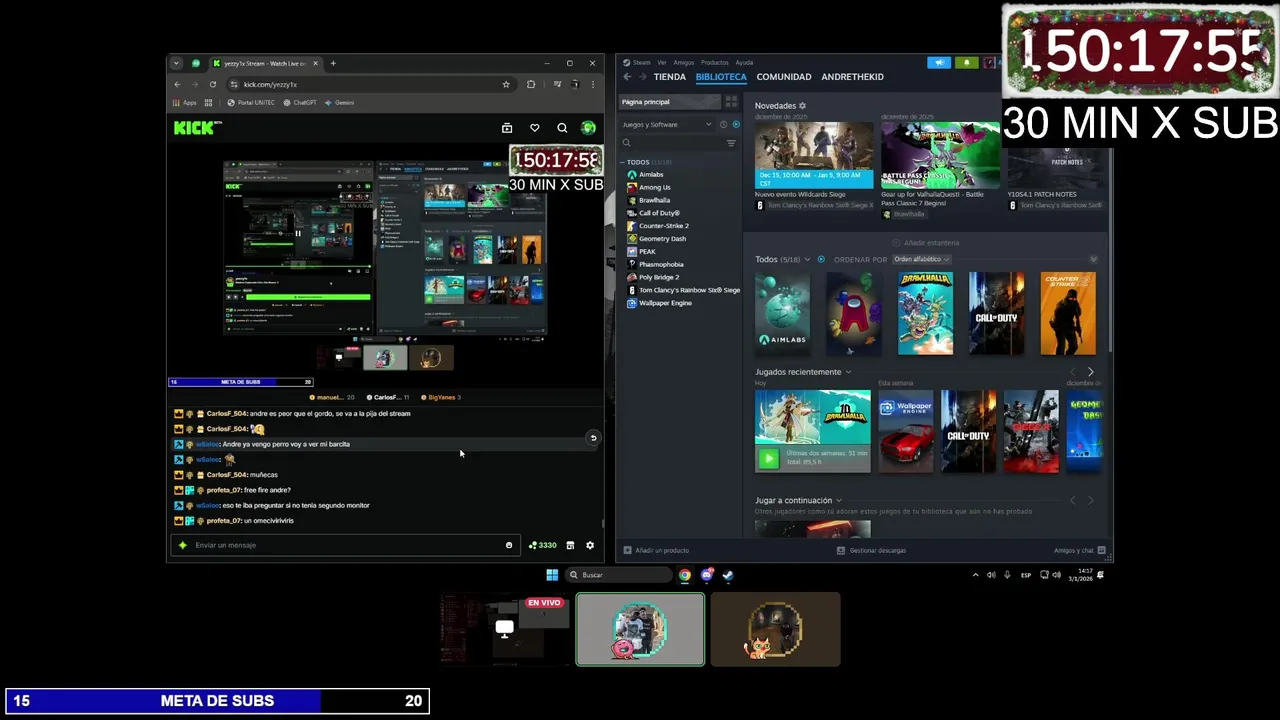Open Amigos y chat in Steam
This screenshot has height=720, width=1280.
pyautogui.click(x=1079, y=550)
